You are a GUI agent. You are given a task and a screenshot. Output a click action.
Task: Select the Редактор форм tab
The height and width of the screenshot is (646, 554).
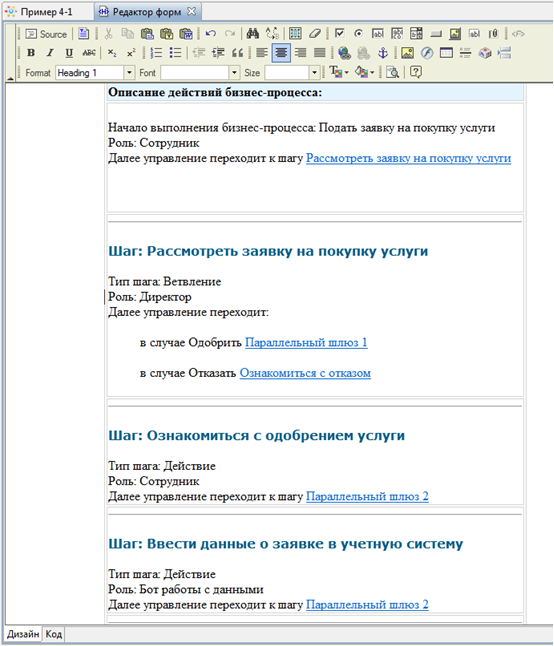[x=147, y=12]
